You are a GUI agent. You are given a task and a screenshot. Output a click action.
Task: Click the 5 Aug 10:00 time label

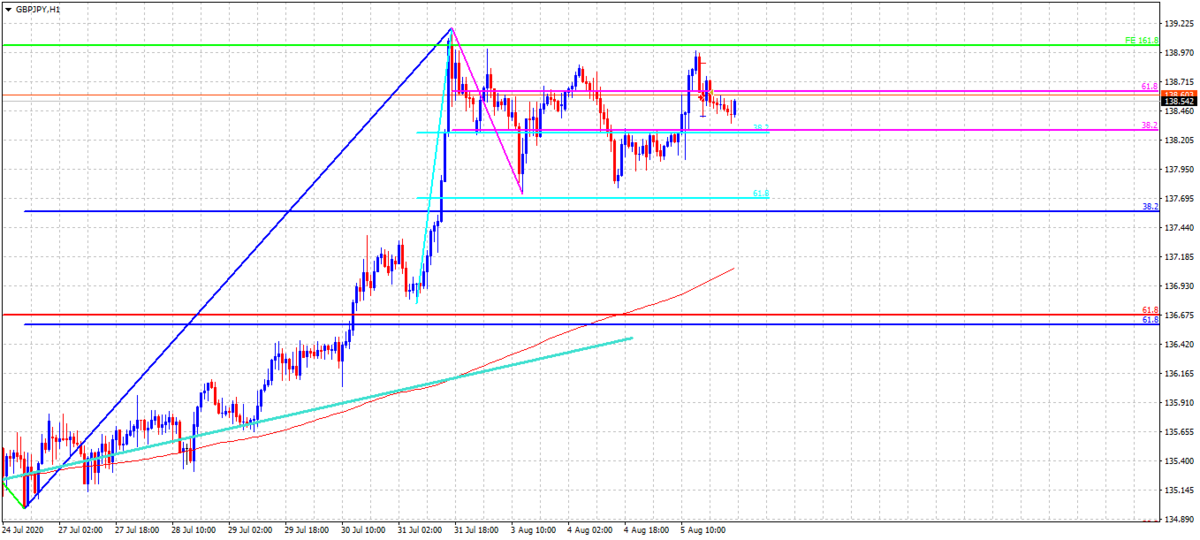pos(704,529)
